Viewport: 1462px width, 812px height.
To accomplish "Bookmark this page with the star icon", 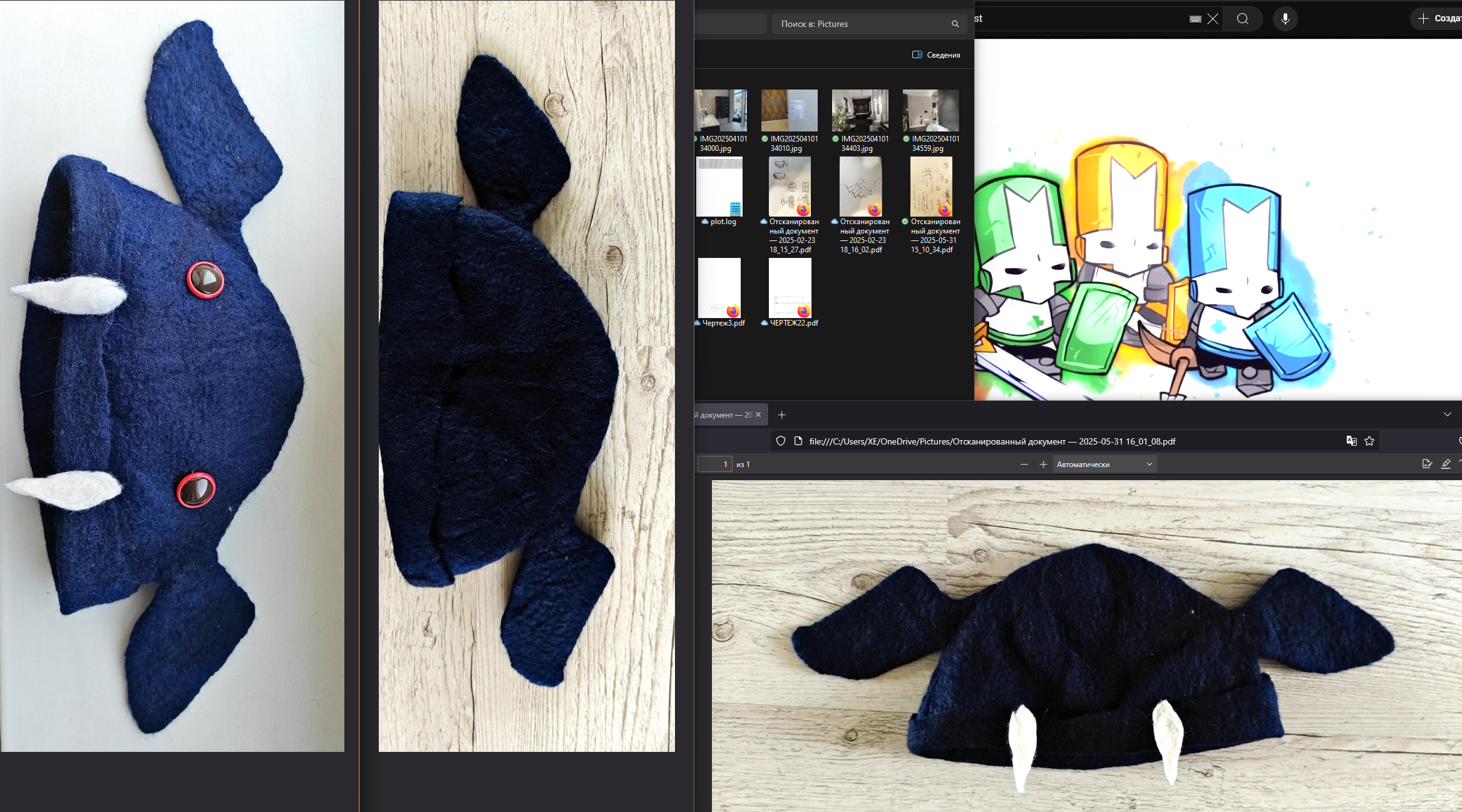I will (1369, 441).
